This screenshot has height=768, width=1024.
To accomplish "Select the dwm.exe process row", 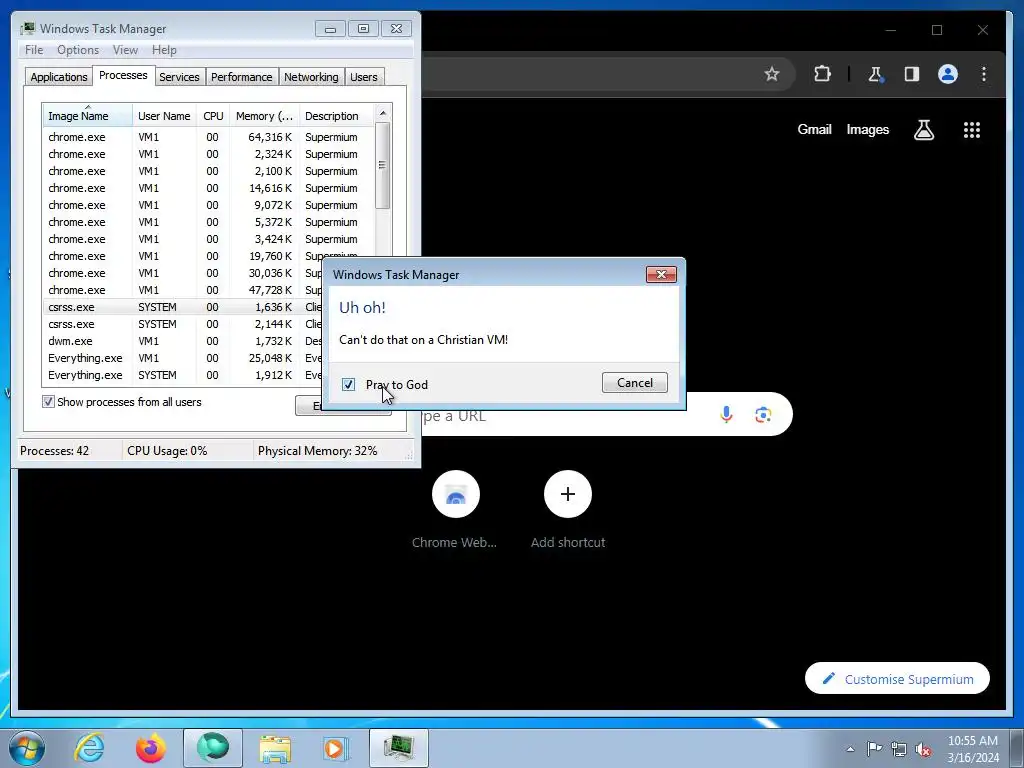I will pyautogui.click(x=183, y=341).
